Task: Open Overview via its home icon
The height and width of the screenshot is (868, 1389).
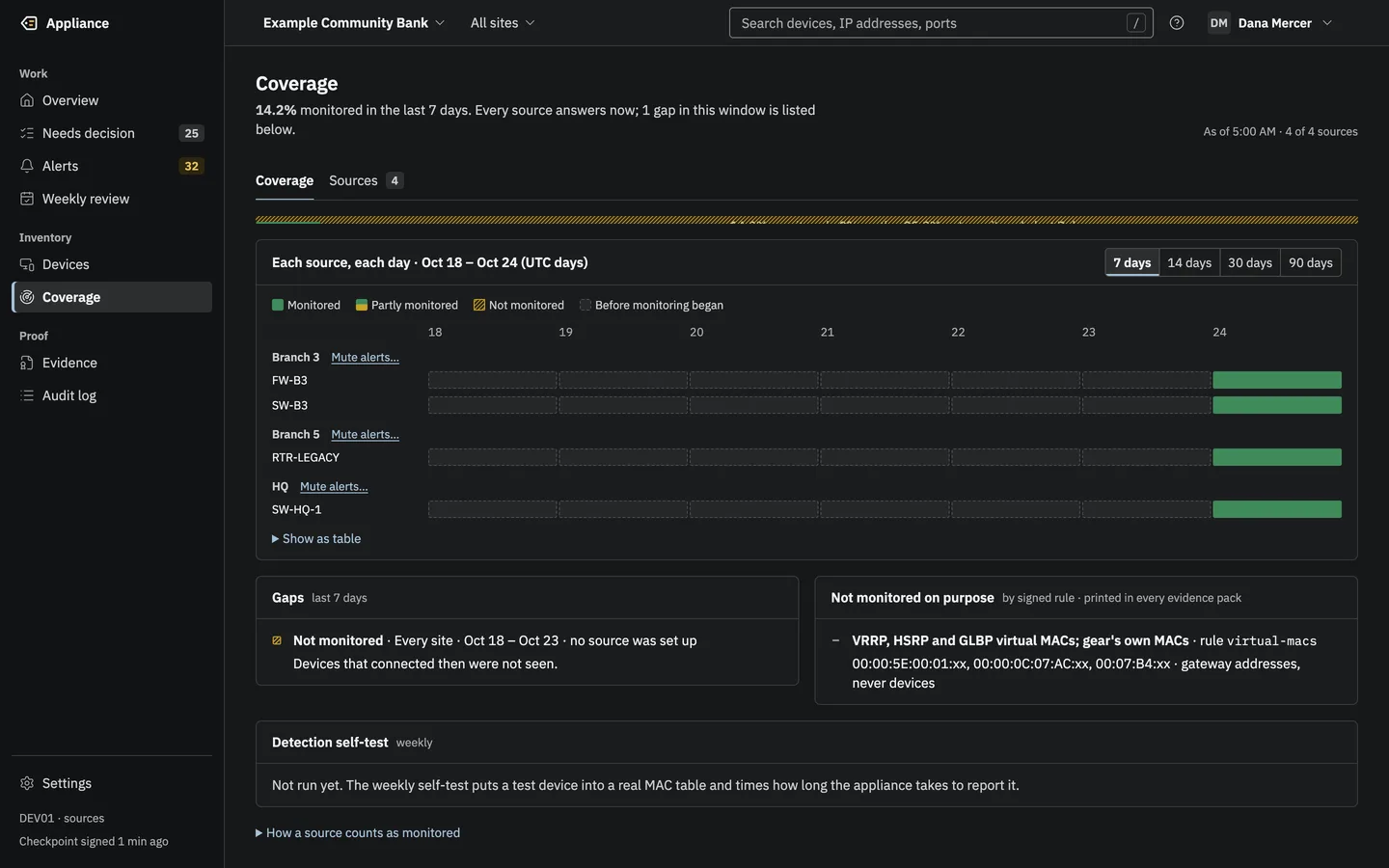Action: coord(27,100)
